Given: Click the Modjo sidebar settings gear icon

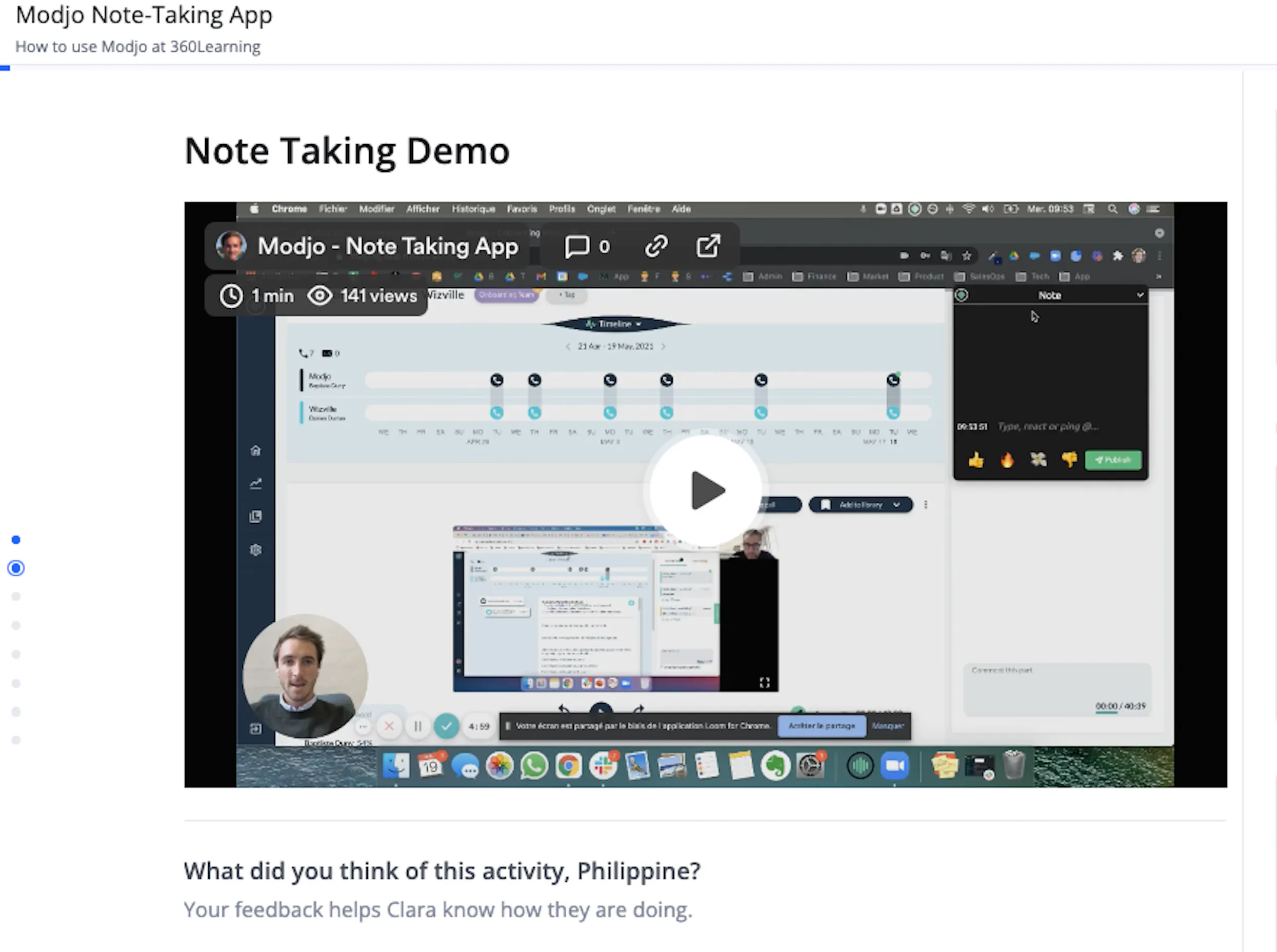Looking at the screenshot, I should 256,550.
